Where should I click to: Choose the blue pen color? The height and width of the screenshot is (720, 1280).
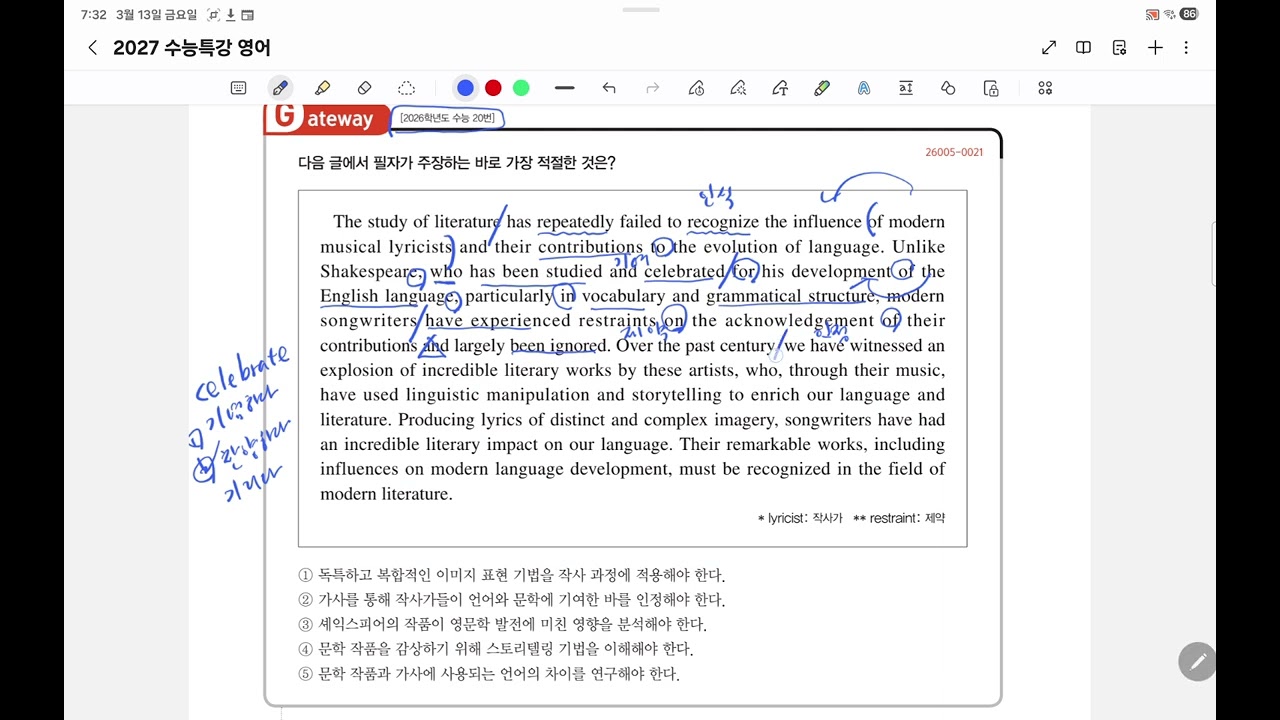coord(465,88)
